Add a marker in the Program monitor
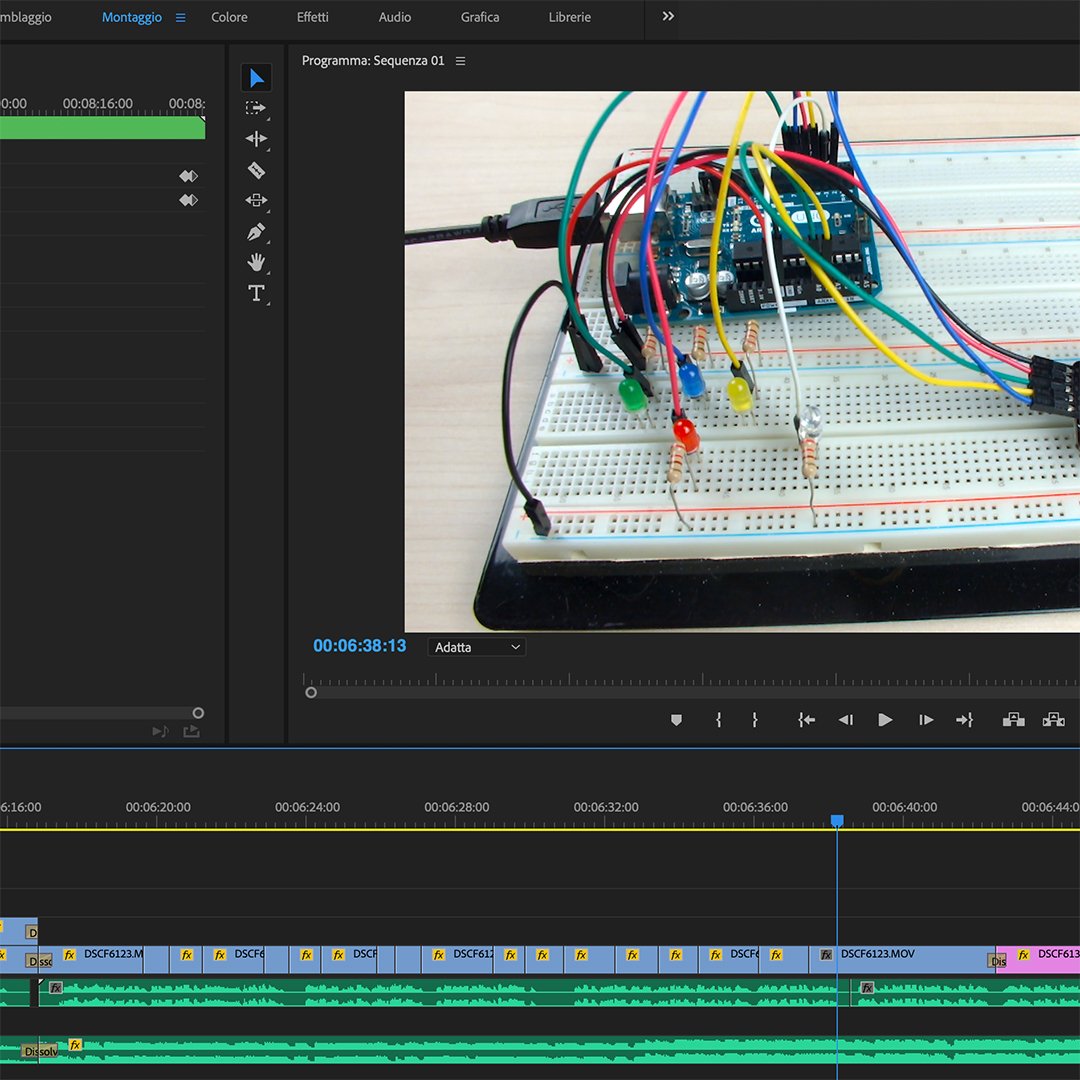Viewport: 1080px width, 1080px height. [676, 719]
